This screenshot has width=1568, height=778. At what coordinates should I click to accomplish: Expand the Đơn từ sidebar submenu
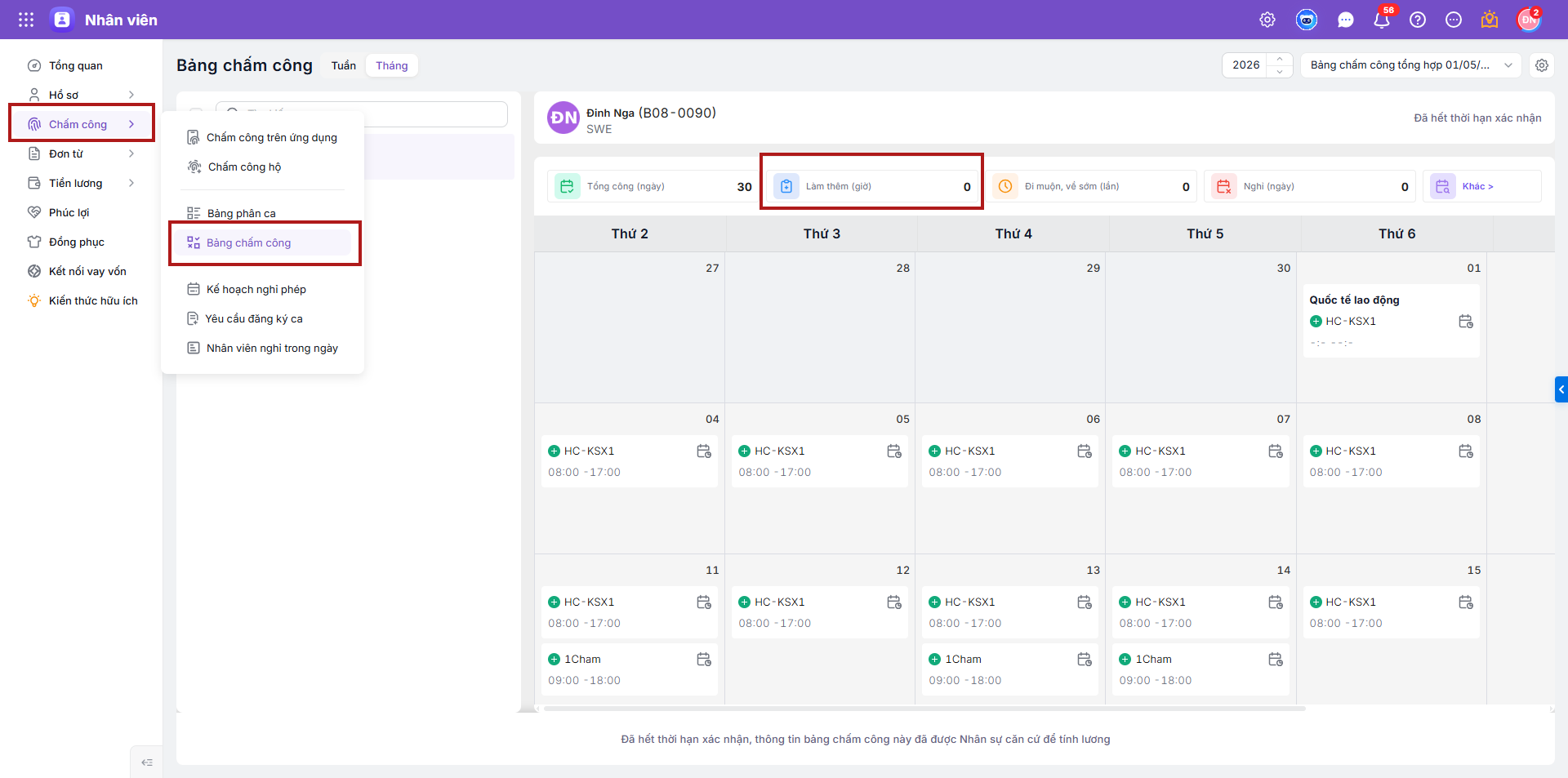[131, 153]
